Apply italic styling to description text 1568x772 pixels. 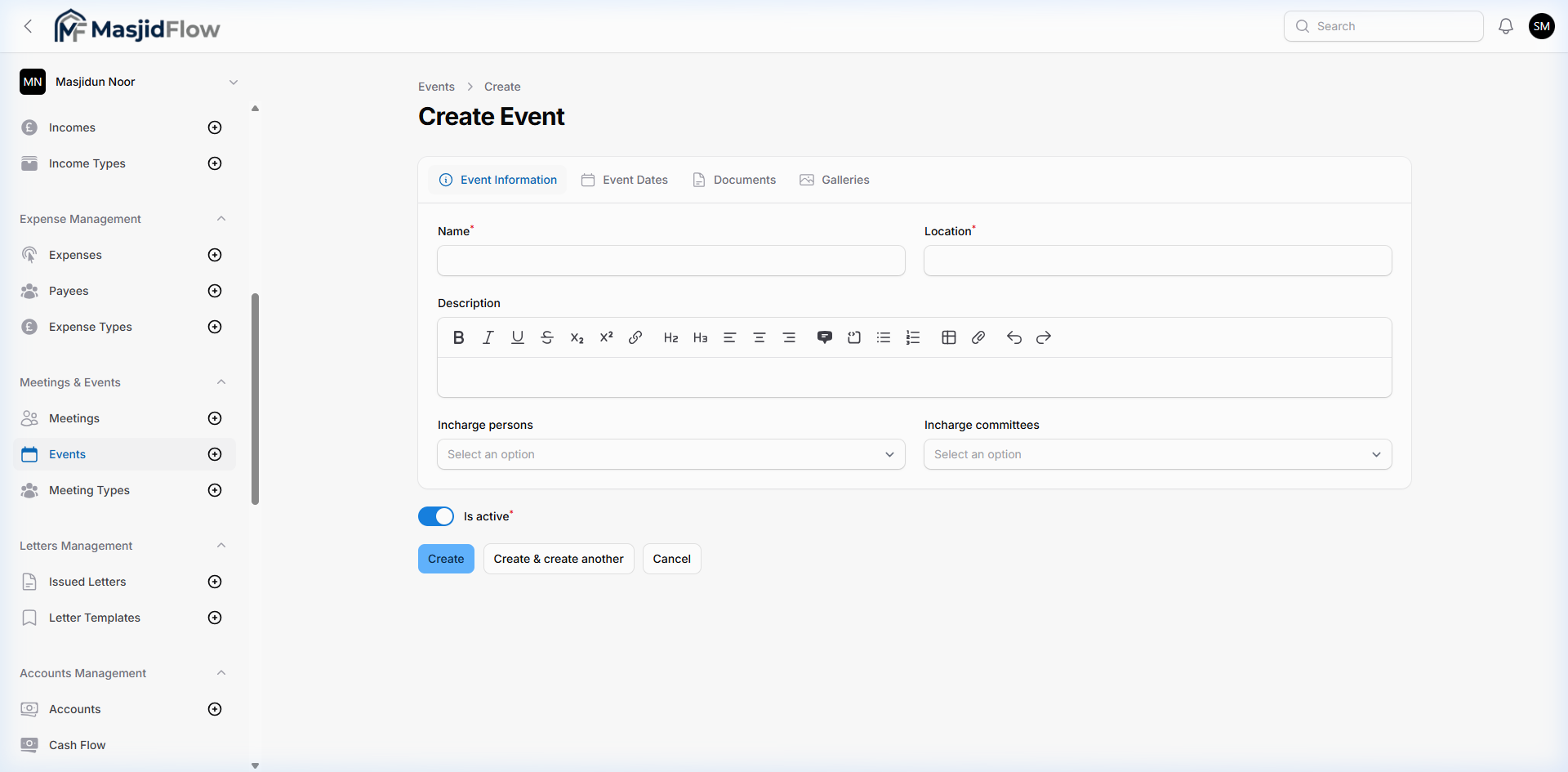(488, 337)
